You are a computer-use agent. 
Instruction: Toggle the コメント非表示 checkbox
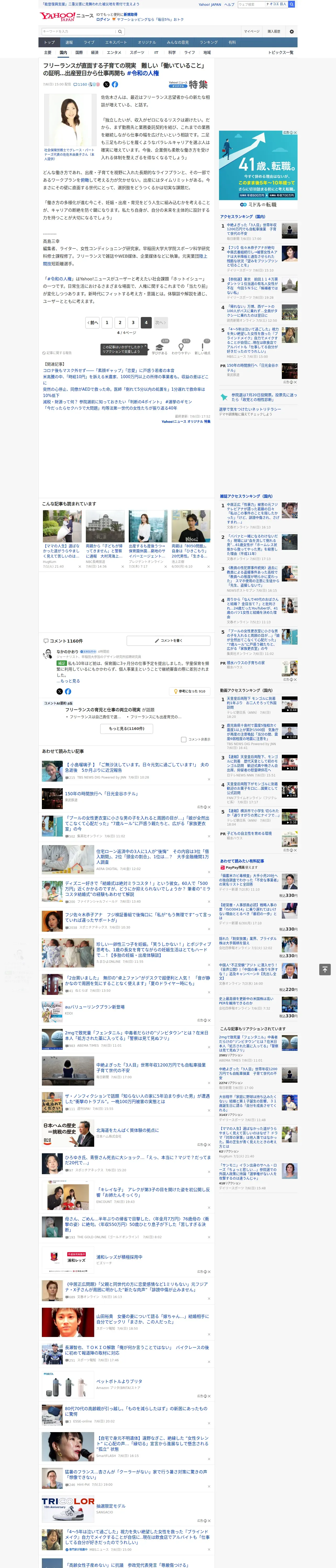(x=183, y=740)
